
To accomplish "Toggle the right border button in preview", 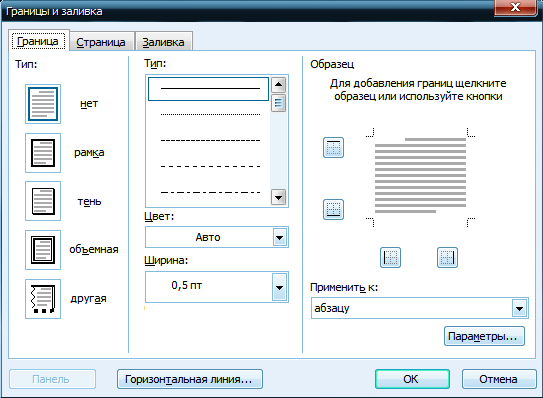I will click(x=447, y=257).
